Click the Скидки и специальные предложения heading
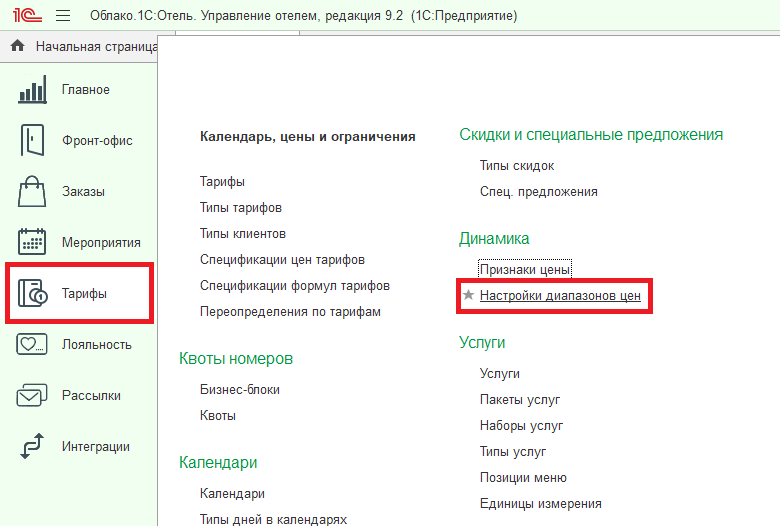The width and height of the screenshot is (780, 526). (x=591, y=134)
